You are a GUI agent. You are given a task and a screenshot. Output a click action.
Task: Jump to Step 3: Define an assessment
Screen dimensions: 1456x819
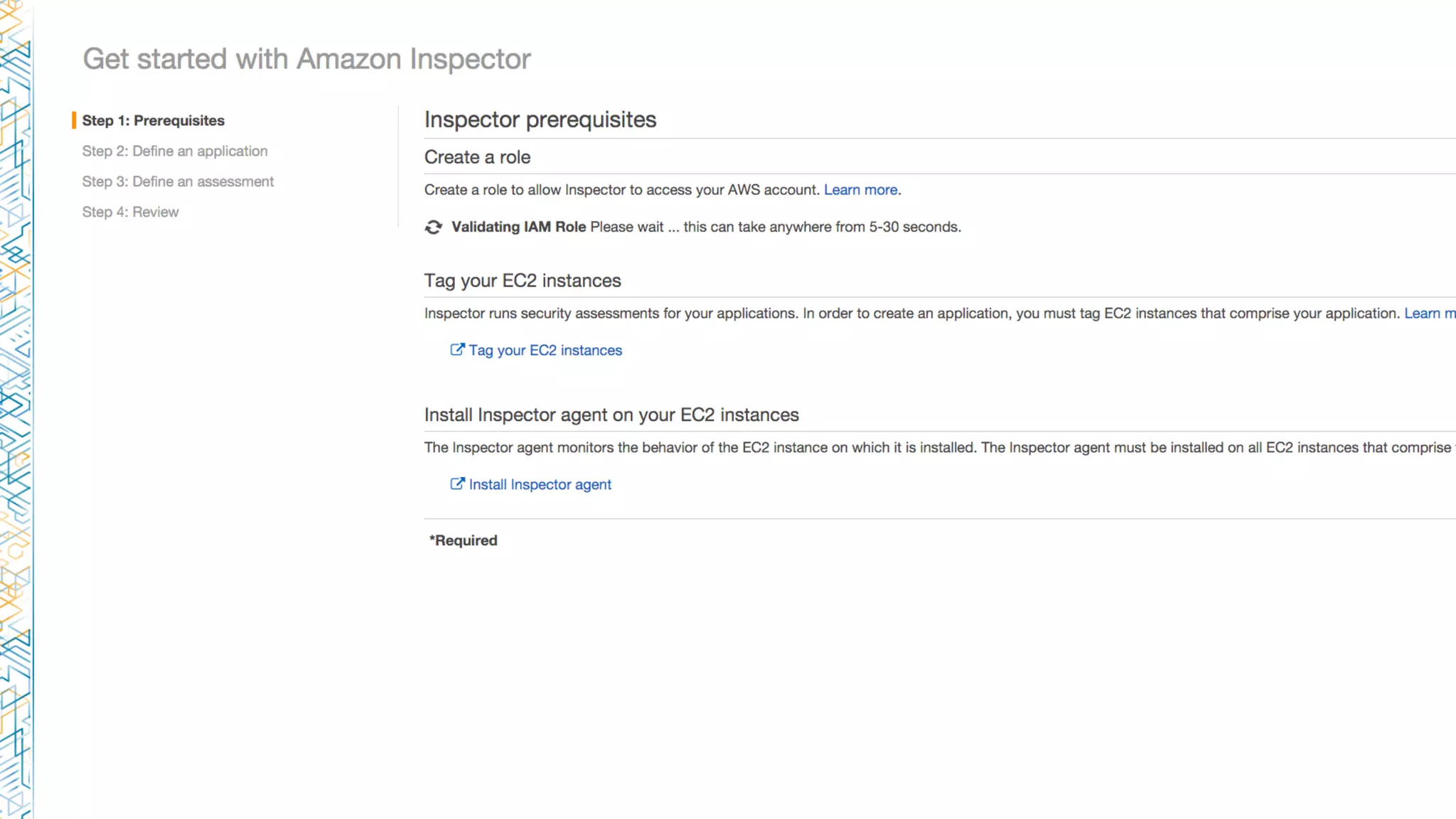(178, 182)
